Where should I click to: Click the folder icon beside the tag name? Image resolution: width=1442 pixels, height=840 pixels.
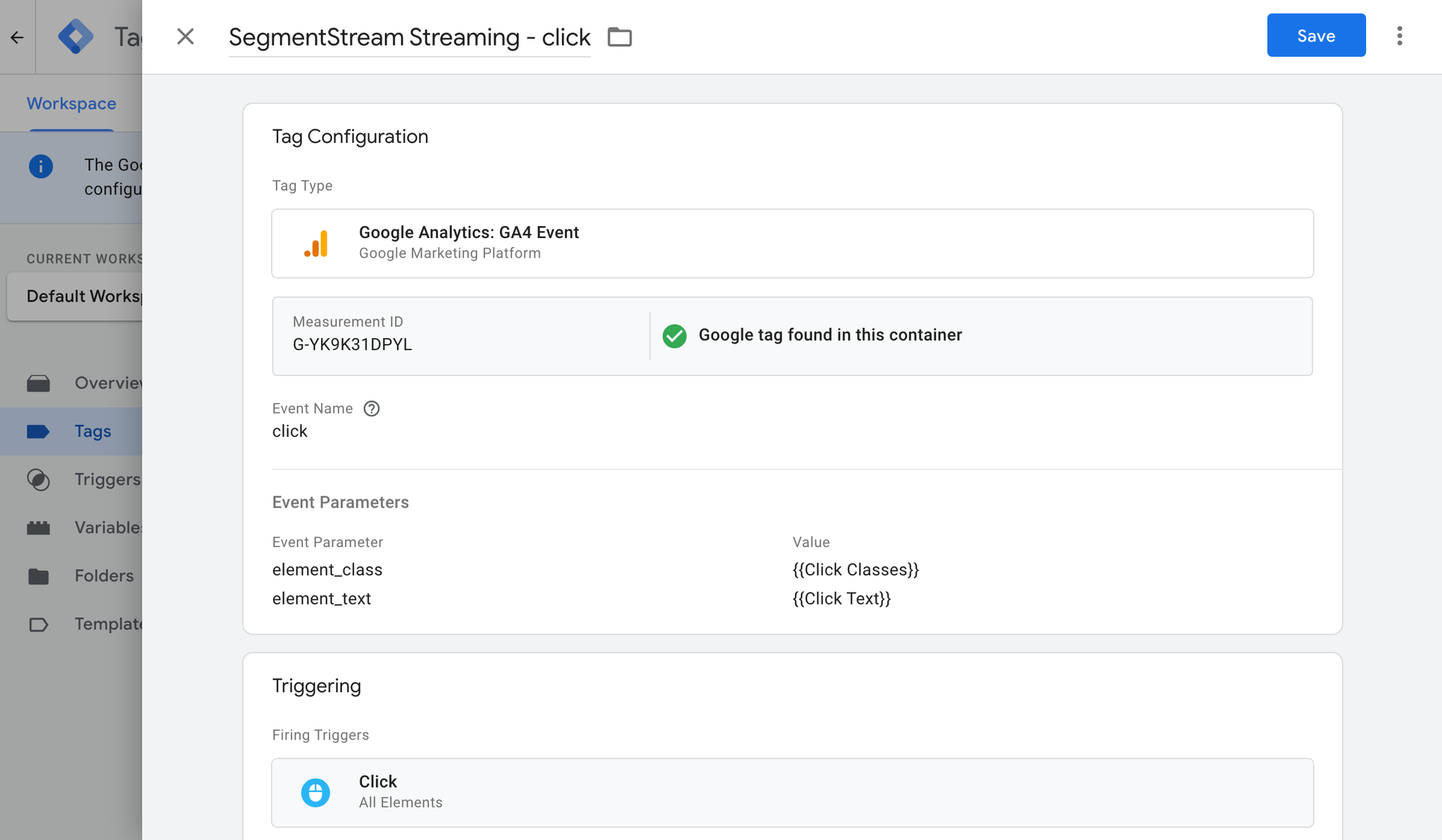(x=620, y=37)
